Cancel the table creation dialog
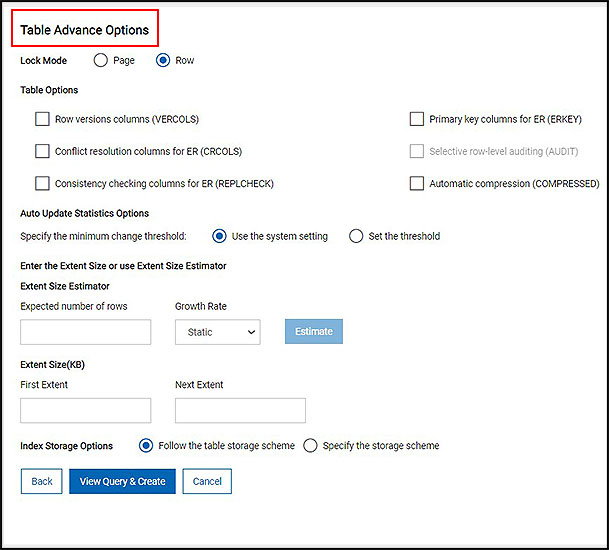Image resolution: width=609 pixels, height=550 pixels. pyautogui.click(x=207, y=481)
